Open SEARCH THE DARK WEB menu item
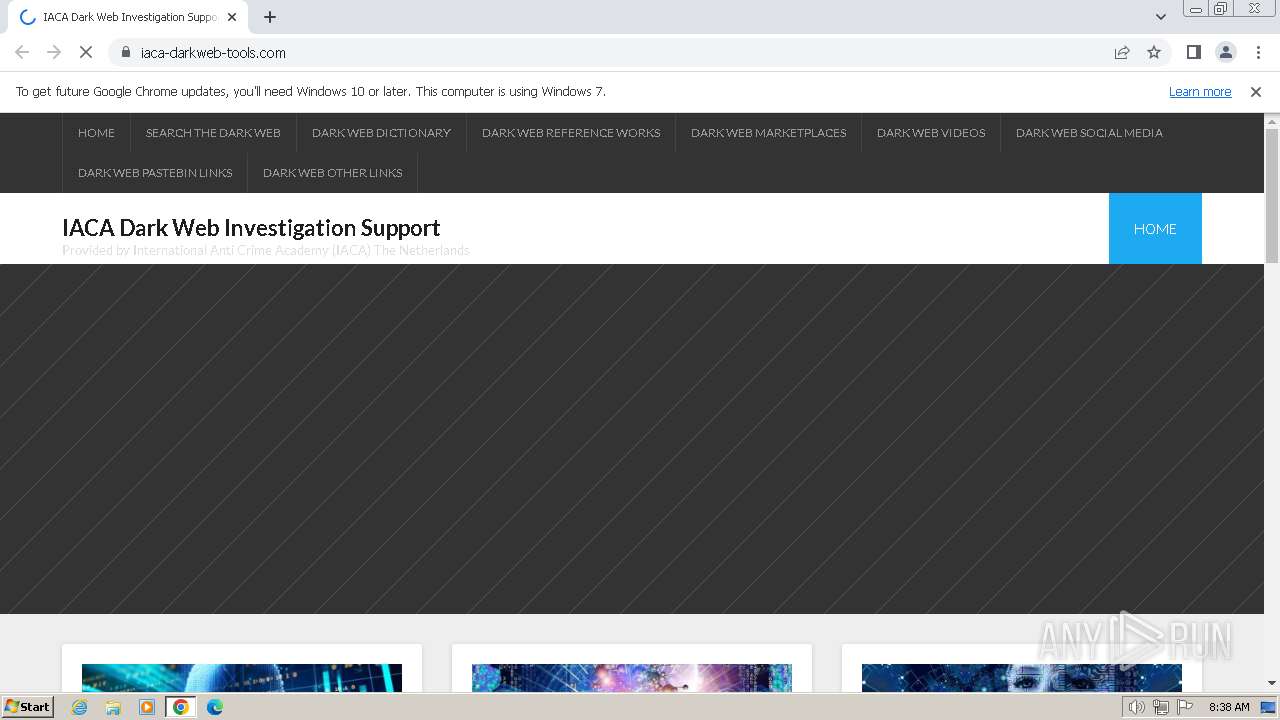Image resolution: width=1280 pixels, height=720 pixels. point(213,133)
